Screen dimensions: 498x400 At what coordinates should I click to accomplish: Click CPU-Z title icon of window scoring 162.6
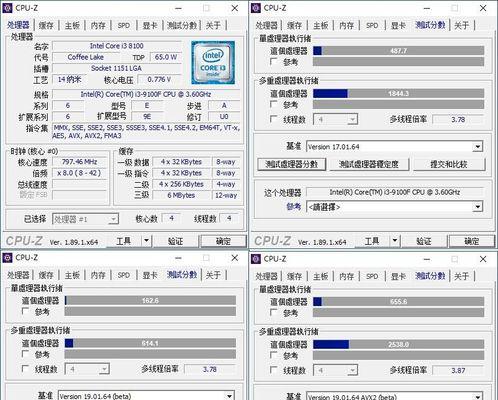coord(7,258)
